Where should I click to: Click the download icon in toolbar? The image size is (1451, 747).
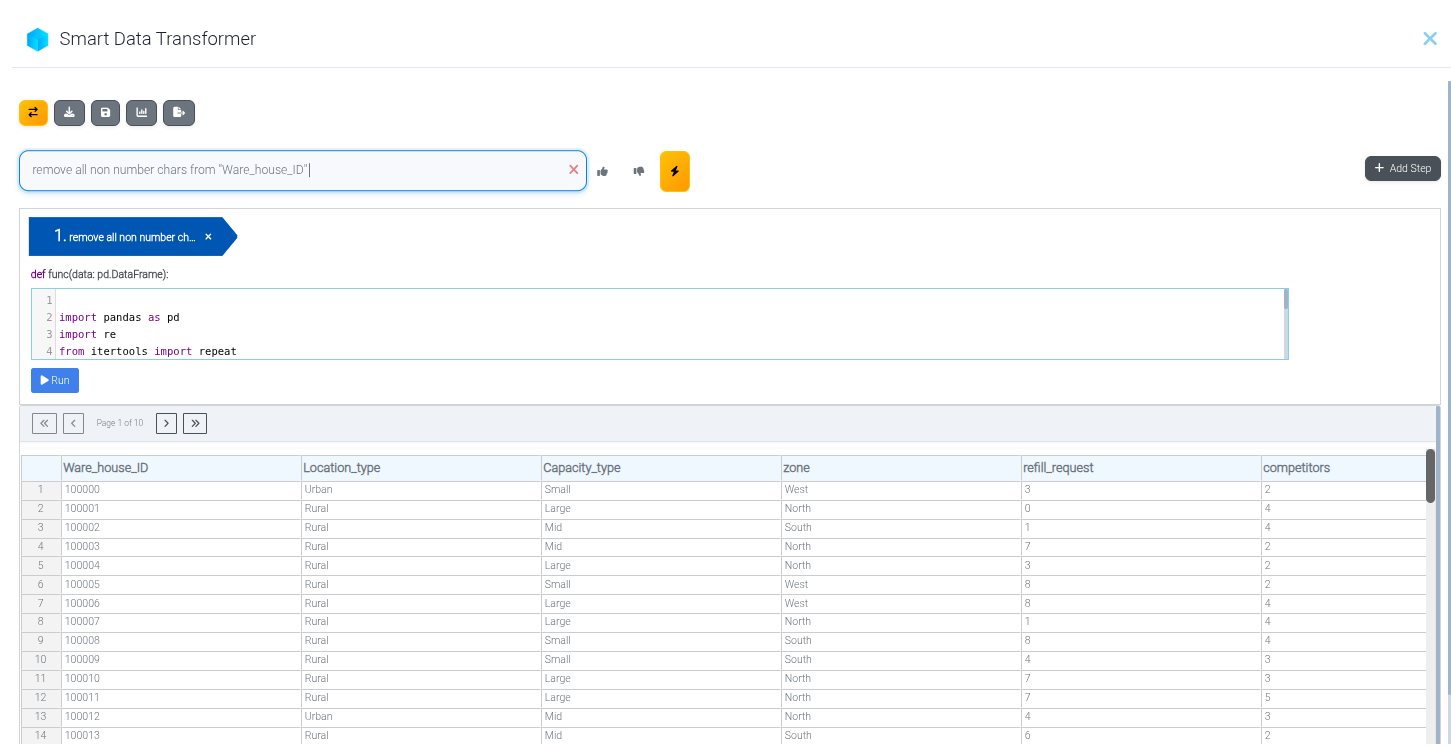(x=69, y=113)
